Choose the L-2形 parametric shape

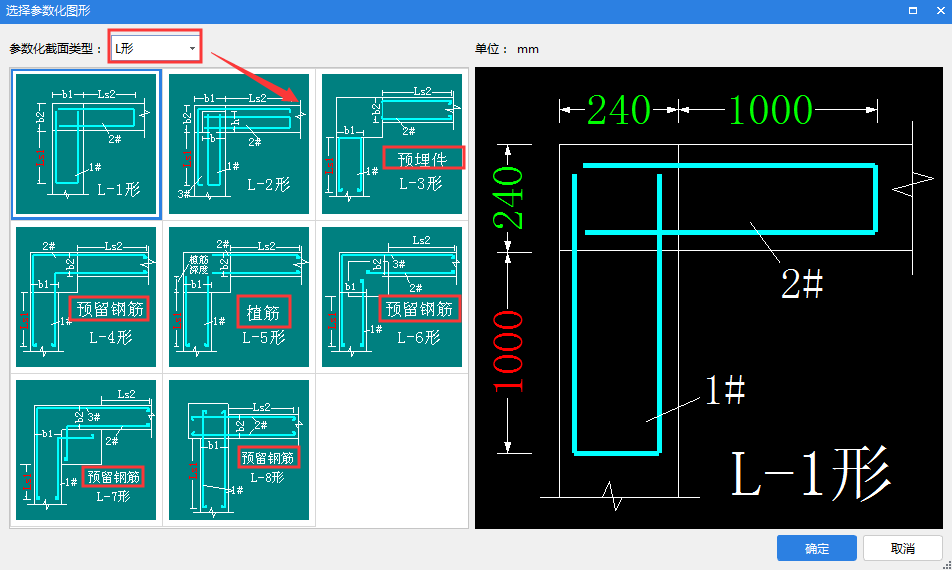(240, 142)
